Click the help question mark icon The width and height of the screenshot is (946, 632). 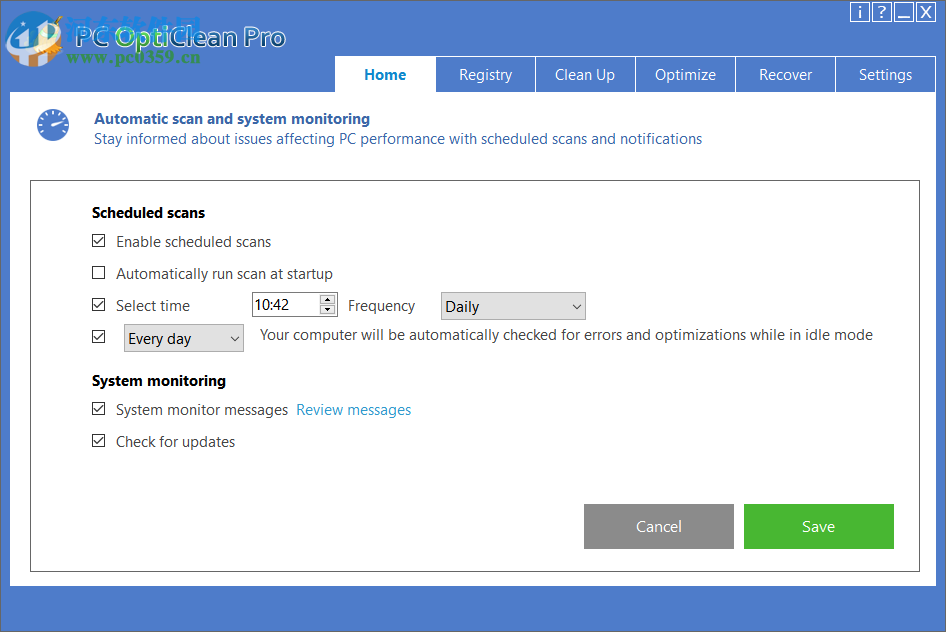(882, 12)
